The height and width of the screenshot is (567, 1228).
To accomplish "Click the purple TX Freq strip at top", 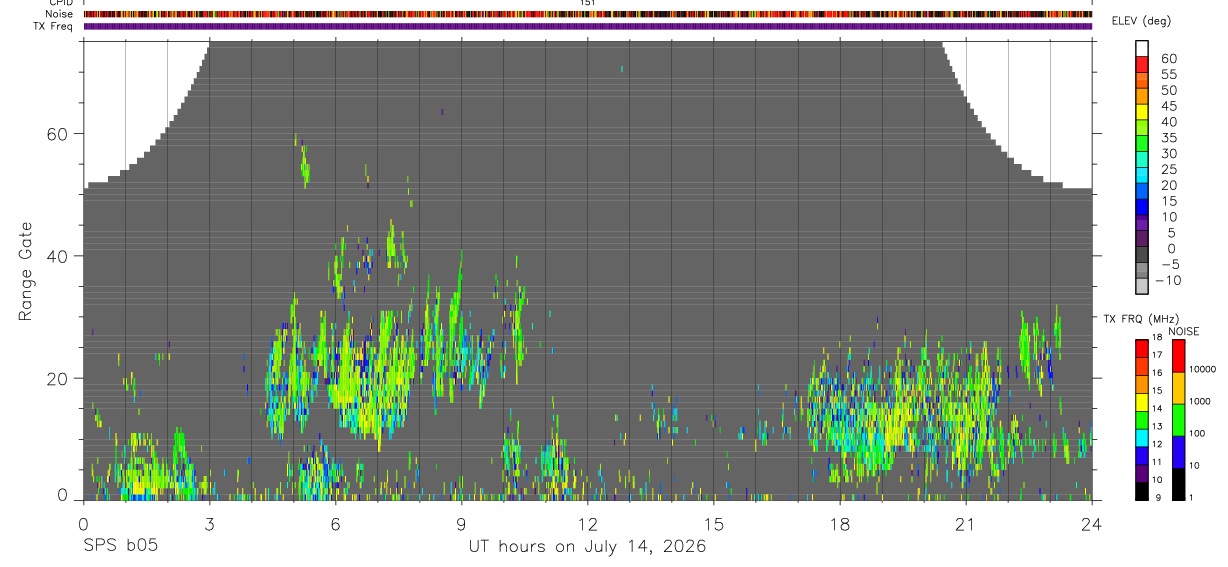I will pyautogui.click(x=588, y=26).
